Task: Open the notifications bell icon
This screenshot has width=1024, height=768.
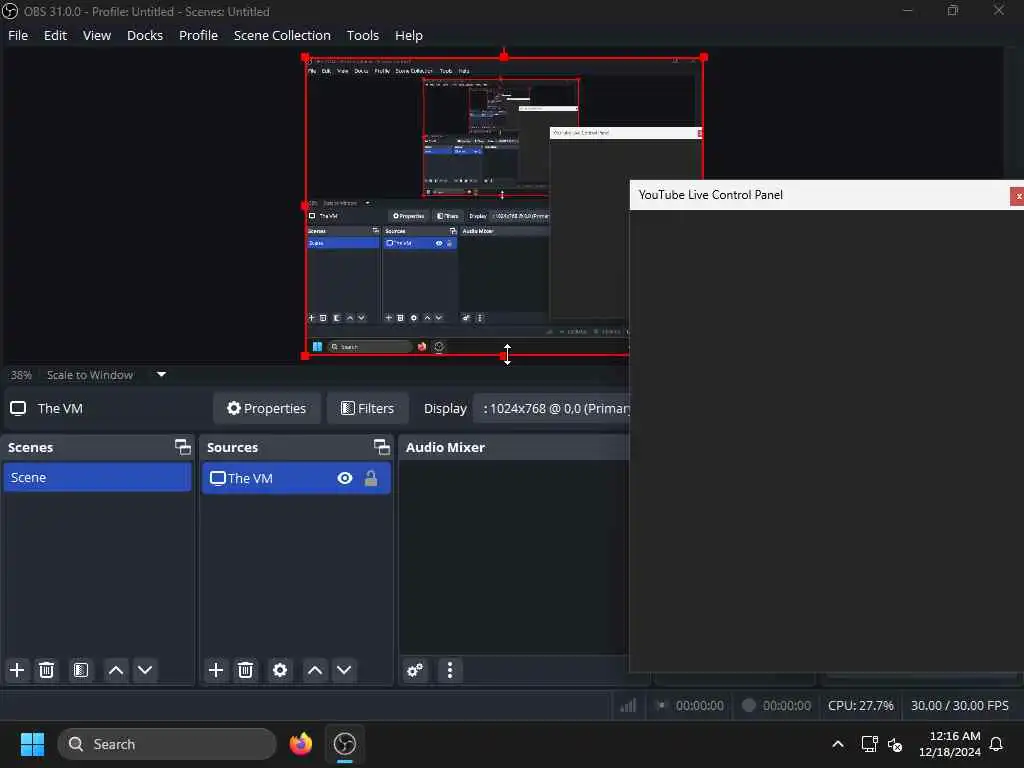Action: click(x=996, y=744)
